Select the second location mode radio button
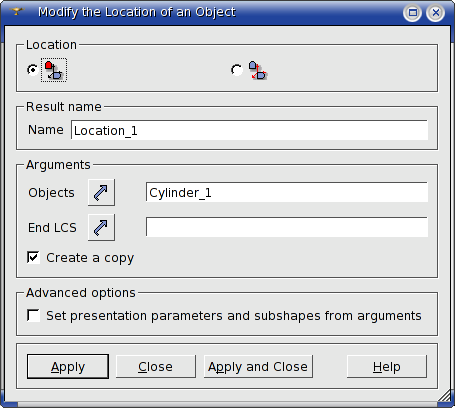Screen dimensions: 455x408 (237, 70)
